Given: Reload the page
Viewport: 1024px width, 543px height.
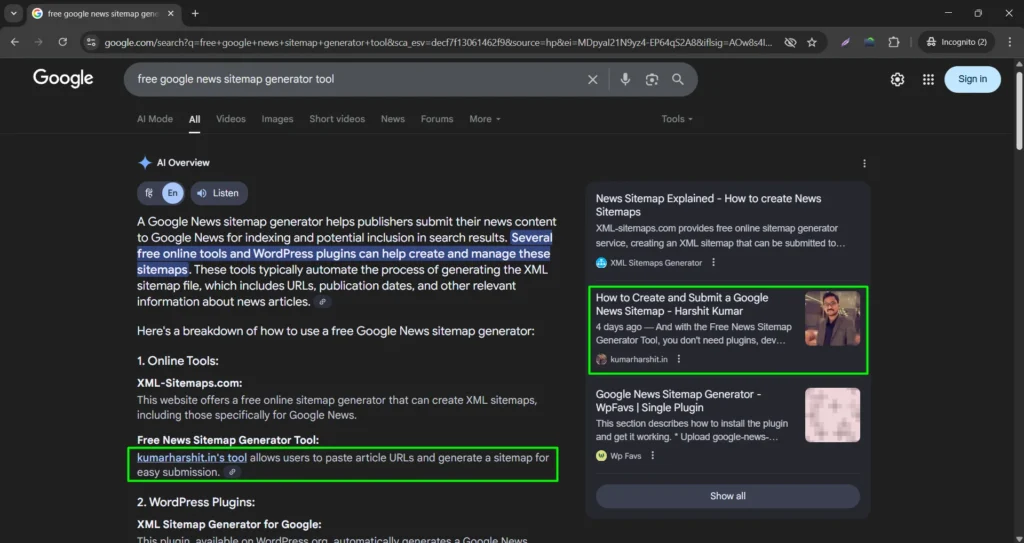Looking at the screenshot, I should tap(63, 42).
